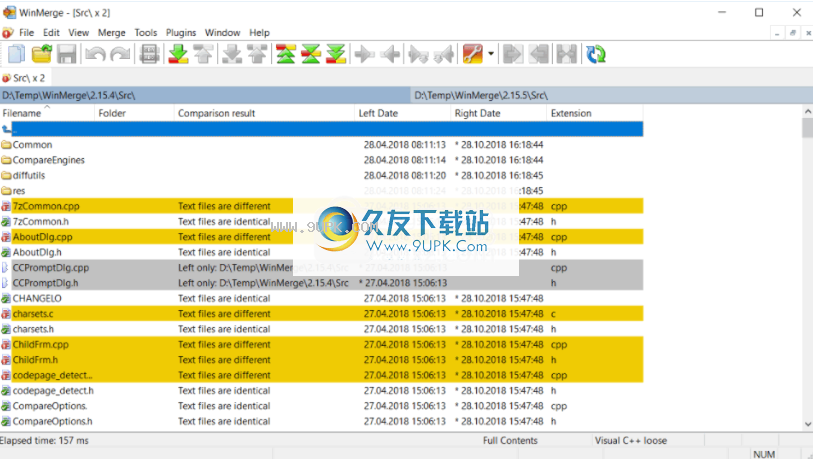This screenshot has height=459, width=813.
Task: Sort by the Right Date column header
Action: click(x=498, y=113)
